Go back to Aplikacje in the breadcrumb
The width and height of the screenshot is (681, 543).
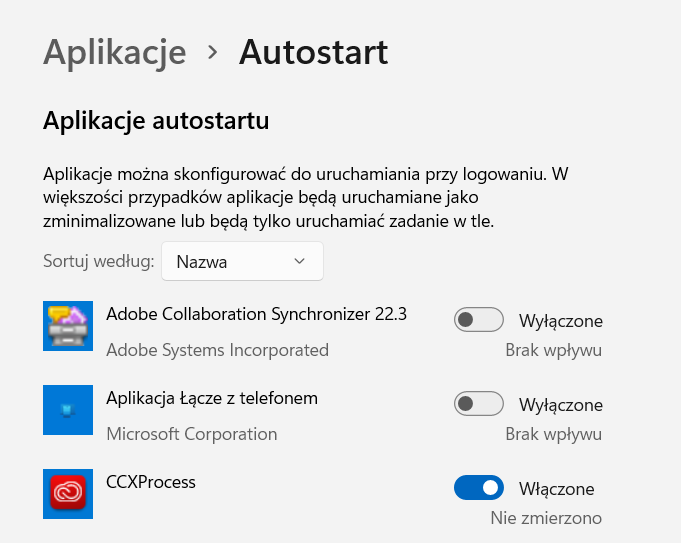click(115, 51)
